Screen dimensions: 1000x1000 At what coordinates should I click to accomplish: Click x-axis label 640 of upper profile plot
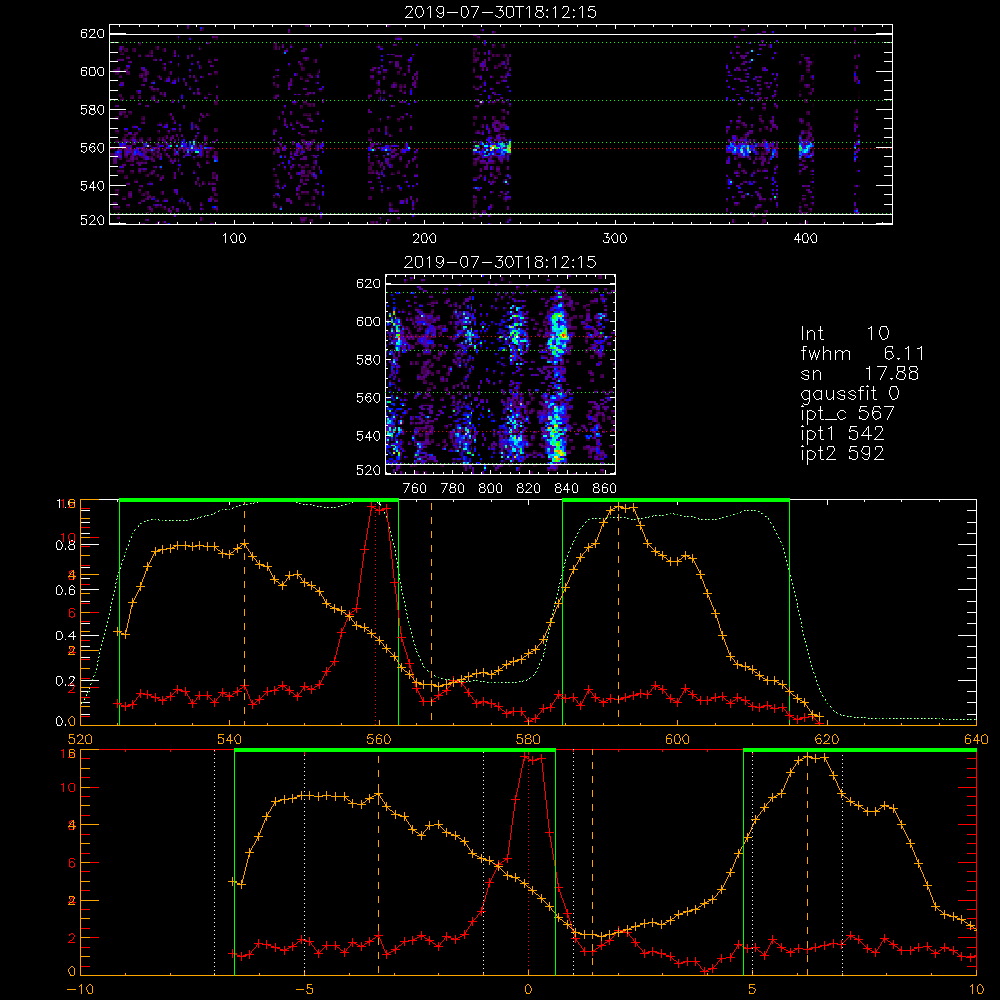coord(976,740)
